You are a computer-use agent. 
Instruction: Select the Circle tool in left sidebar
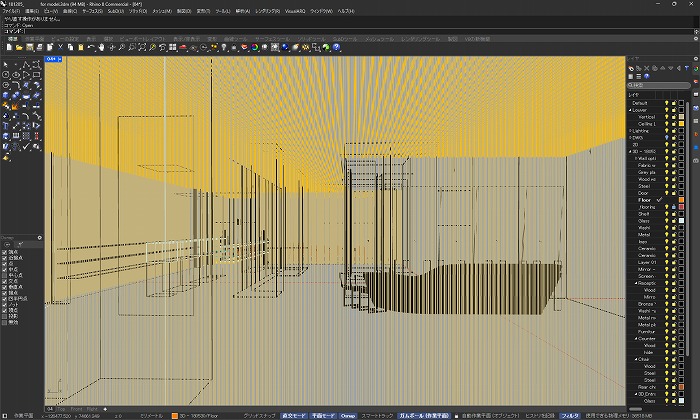6,75
